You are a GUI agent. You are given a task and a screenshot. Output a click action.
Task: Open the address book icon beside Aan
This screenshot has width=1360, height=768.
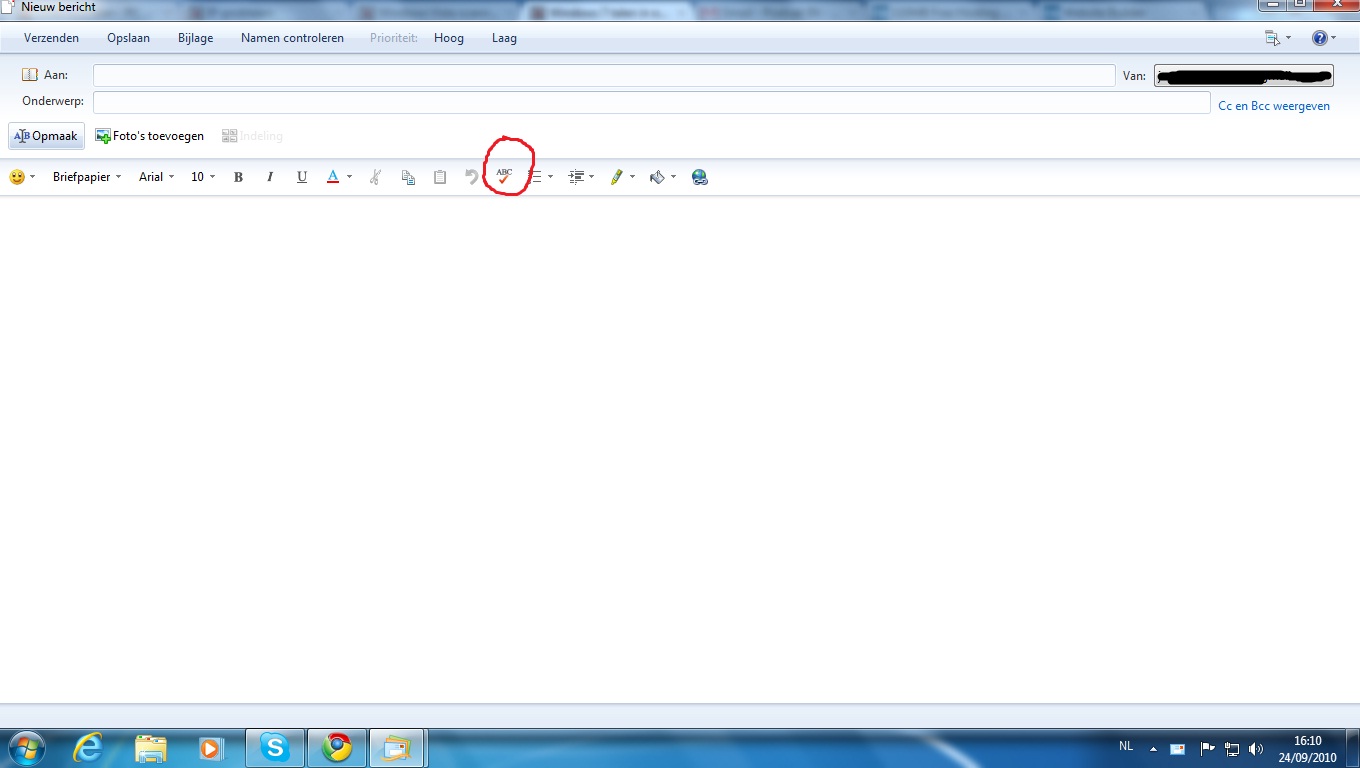tap(30, 75)
